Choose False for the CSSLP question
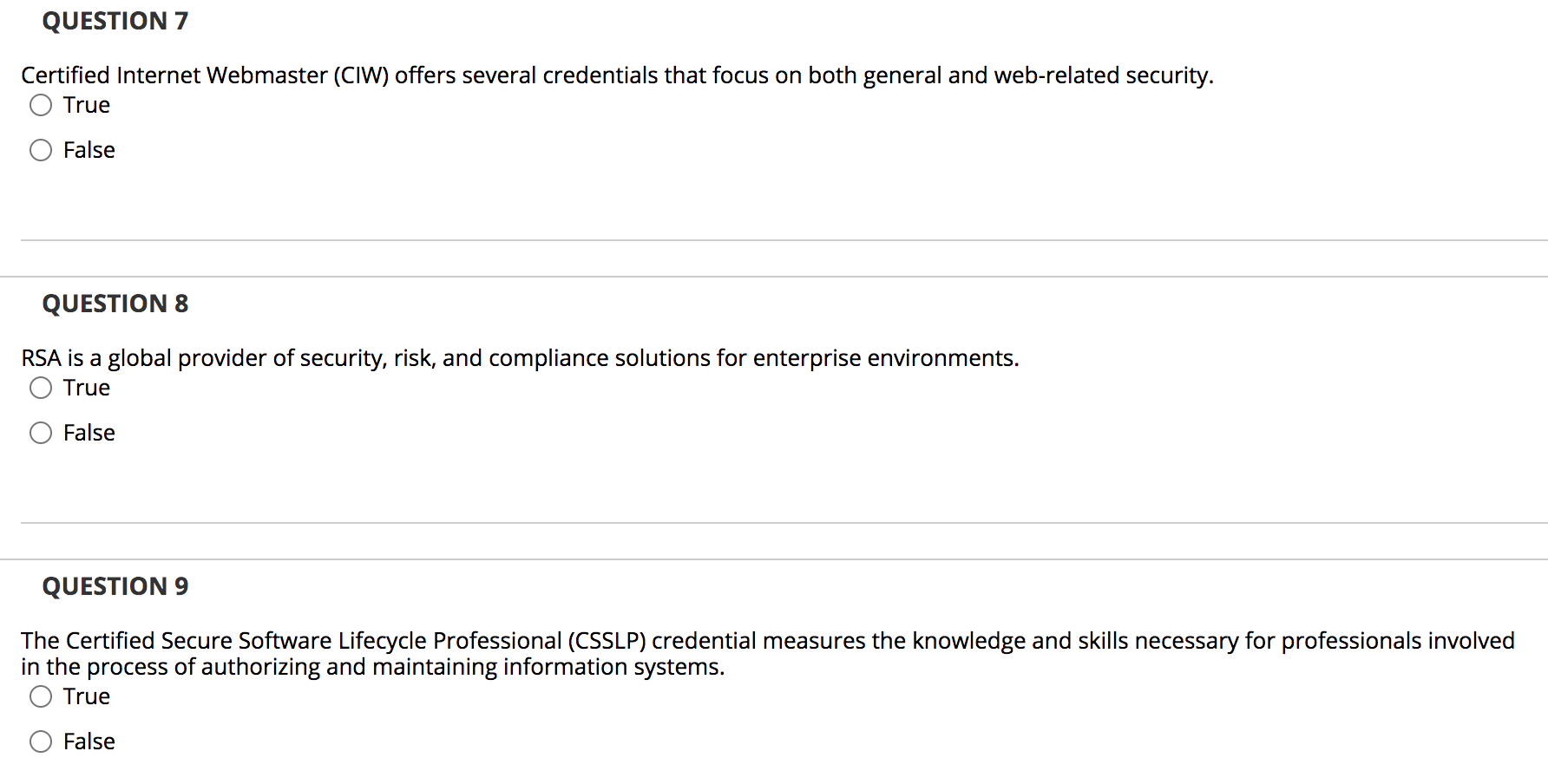This screenshot has height=784, width=1548. click(40, 742)
